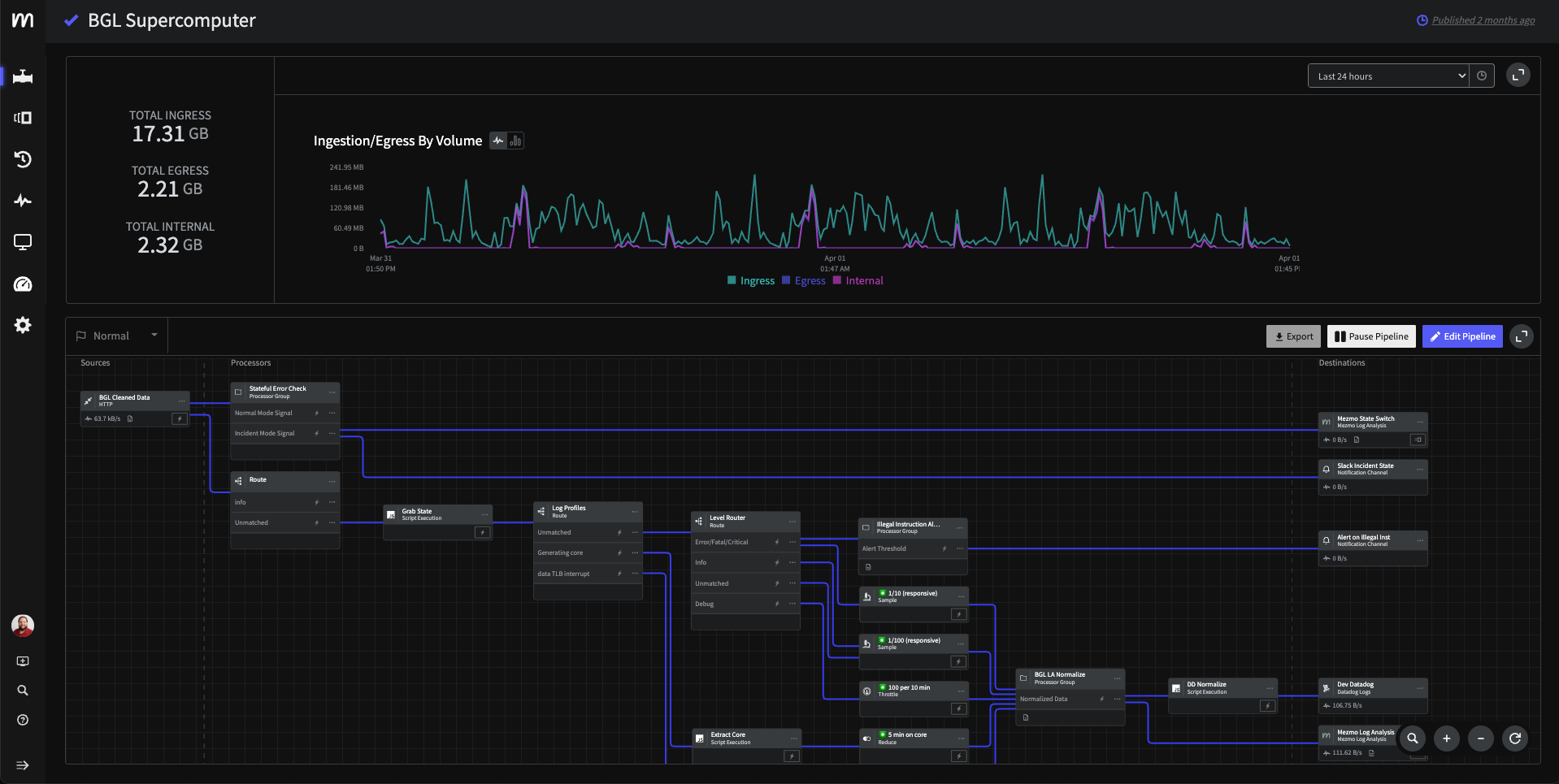The width and height of the screenshot is (1559, 784).
Task: Open the Stateful Error Check node menu
Action: (332, 392)
